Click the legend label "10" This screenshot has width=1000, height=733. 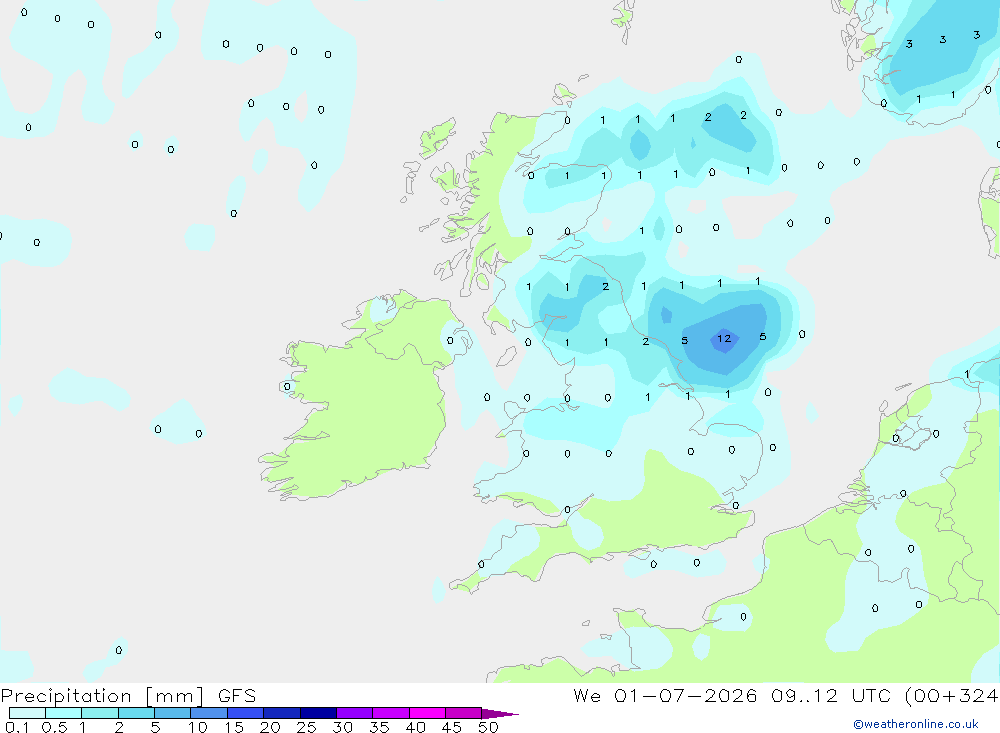coord(198,727)
